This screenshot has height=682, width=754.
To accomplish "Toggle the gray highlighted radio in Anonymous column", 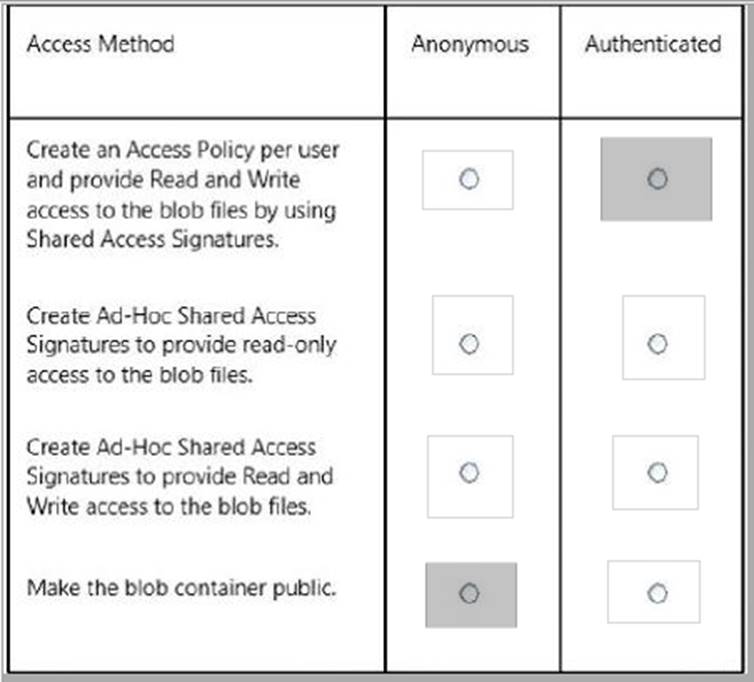I will [469, 594].
